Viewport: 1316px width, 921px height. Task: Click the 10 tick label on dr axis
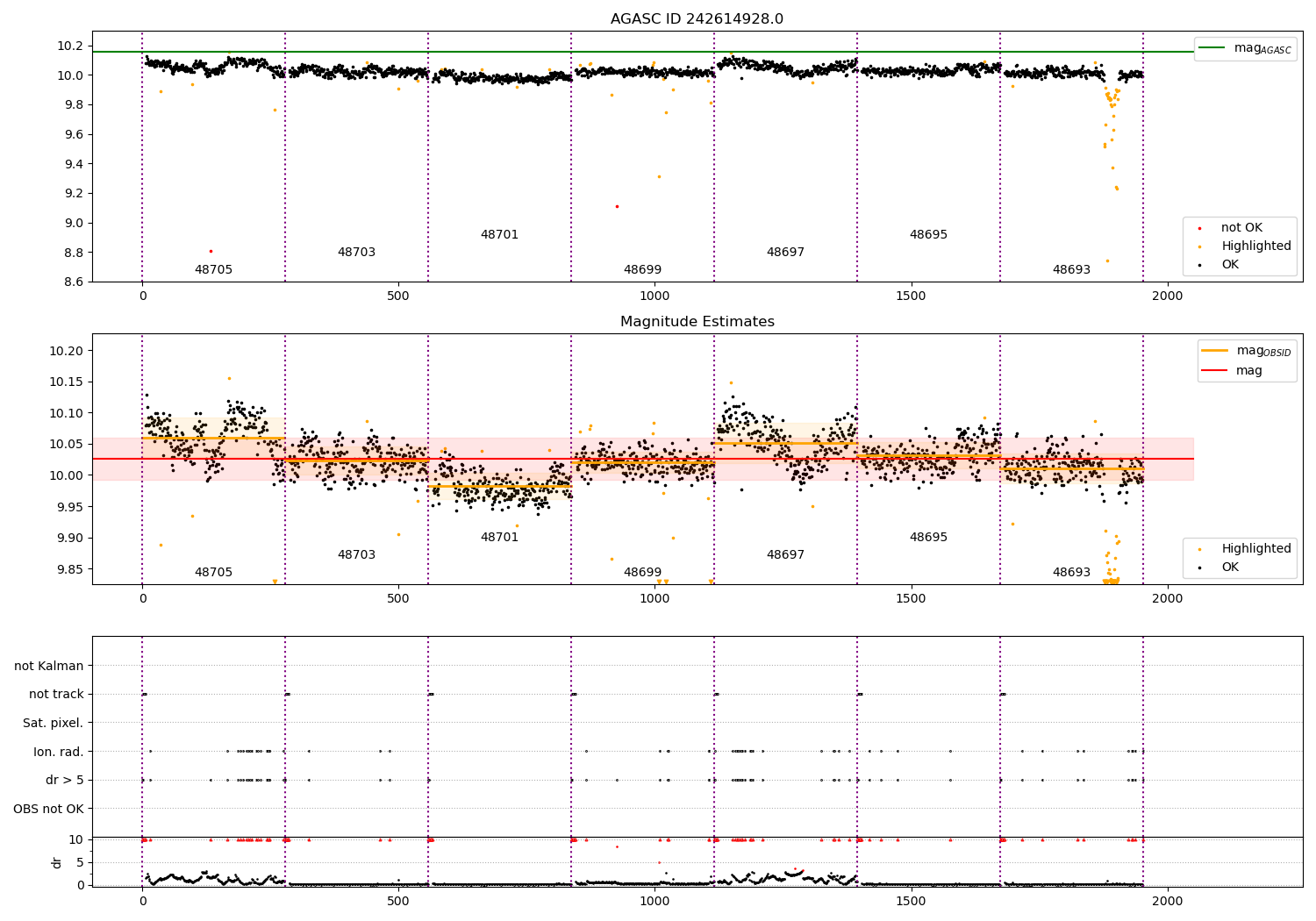tap(77, 839)
